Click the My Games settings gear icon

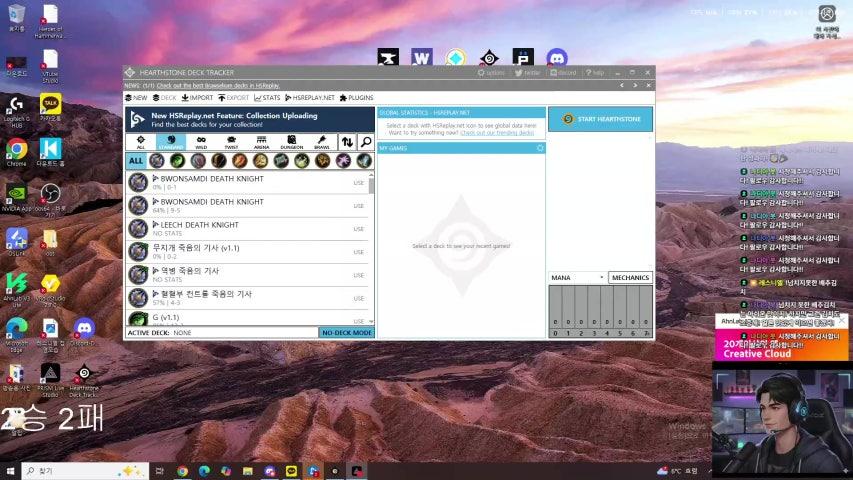[x=540, y=148]
